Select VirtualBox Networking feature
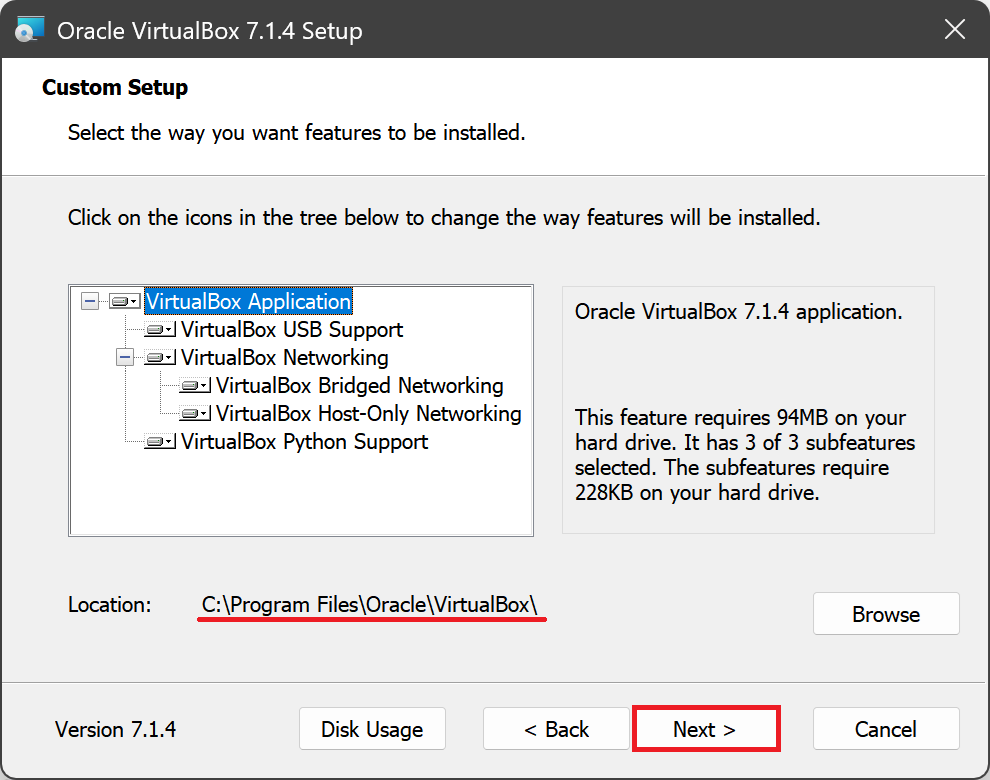 click(x=285, y=357)
